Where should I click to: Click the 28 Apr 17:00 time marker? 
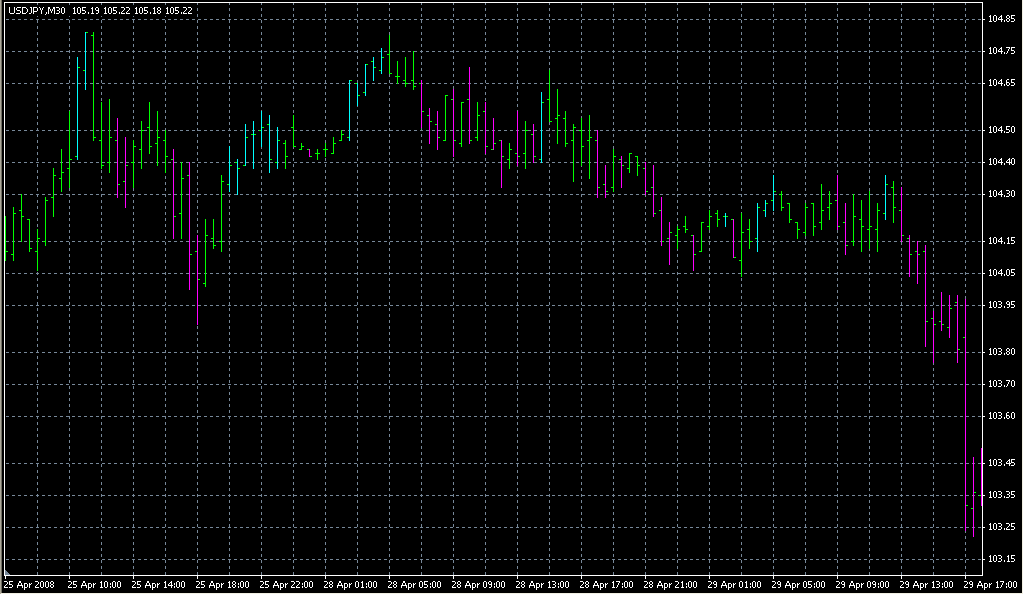608,584
